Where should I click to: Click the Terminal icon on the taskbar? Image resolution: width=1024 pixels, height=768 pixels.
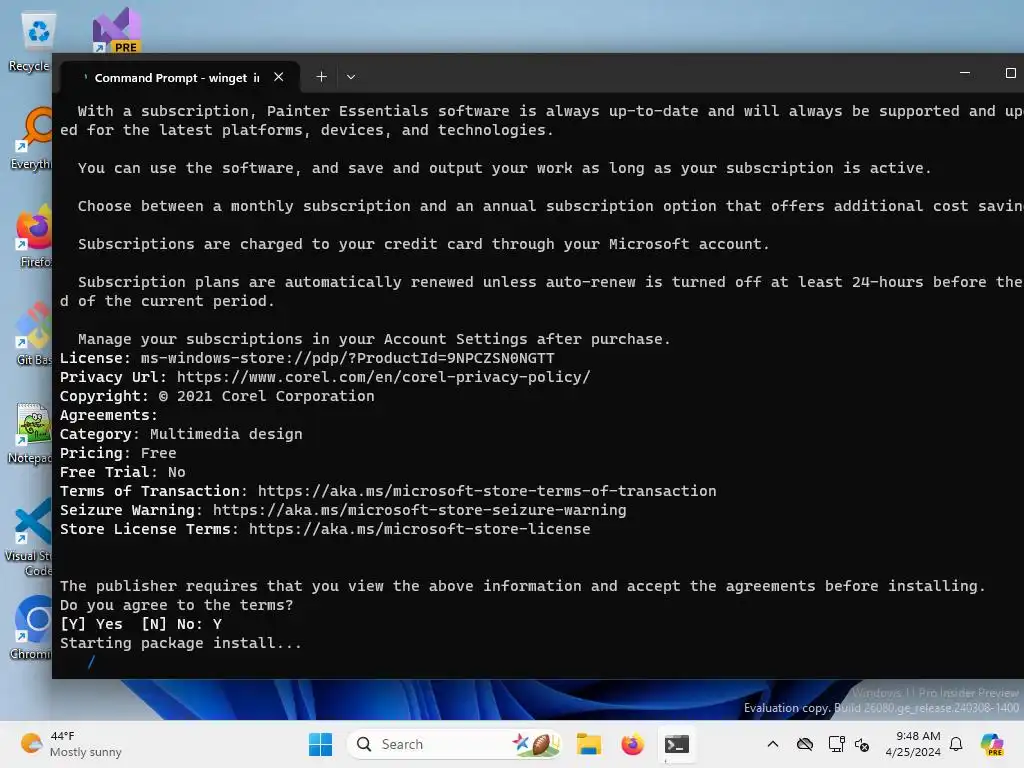tap(677, 744)
